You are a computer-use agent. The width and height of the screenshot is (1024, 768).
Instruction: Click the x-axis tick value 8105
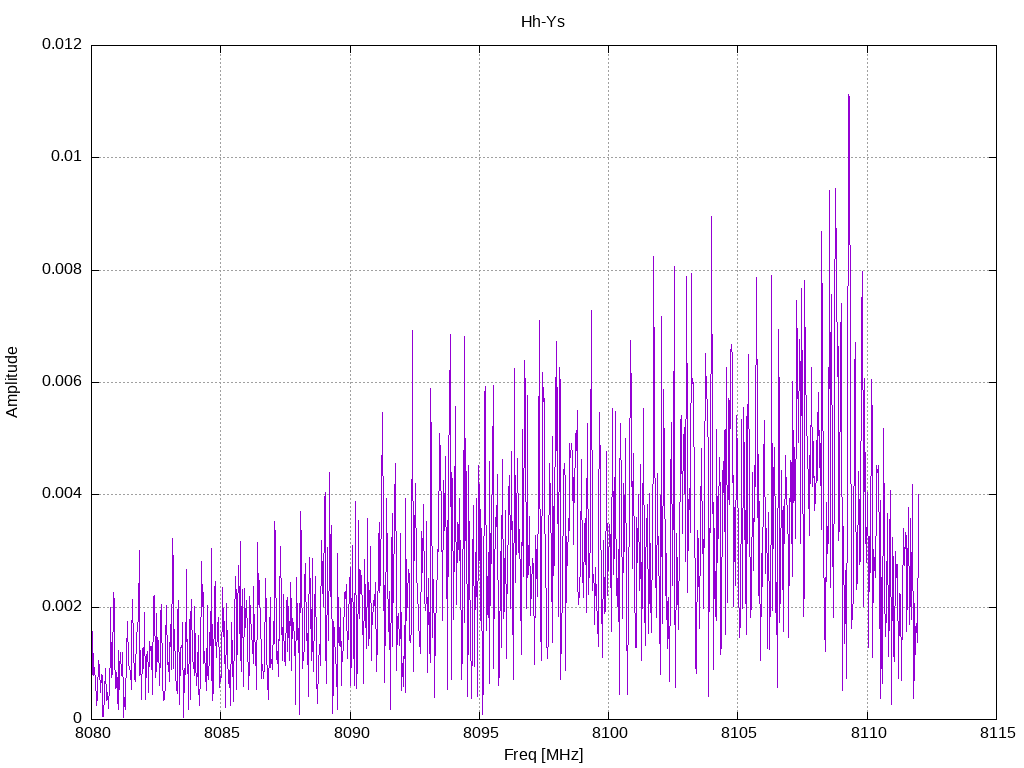pyautogui.click(x=739, y=733)
